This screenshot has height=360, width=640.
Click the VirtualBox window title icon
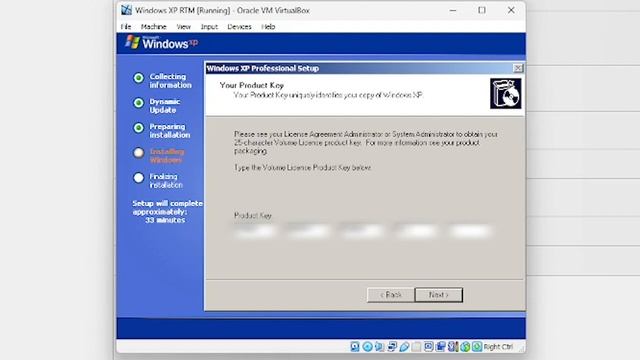click(127, 10)
